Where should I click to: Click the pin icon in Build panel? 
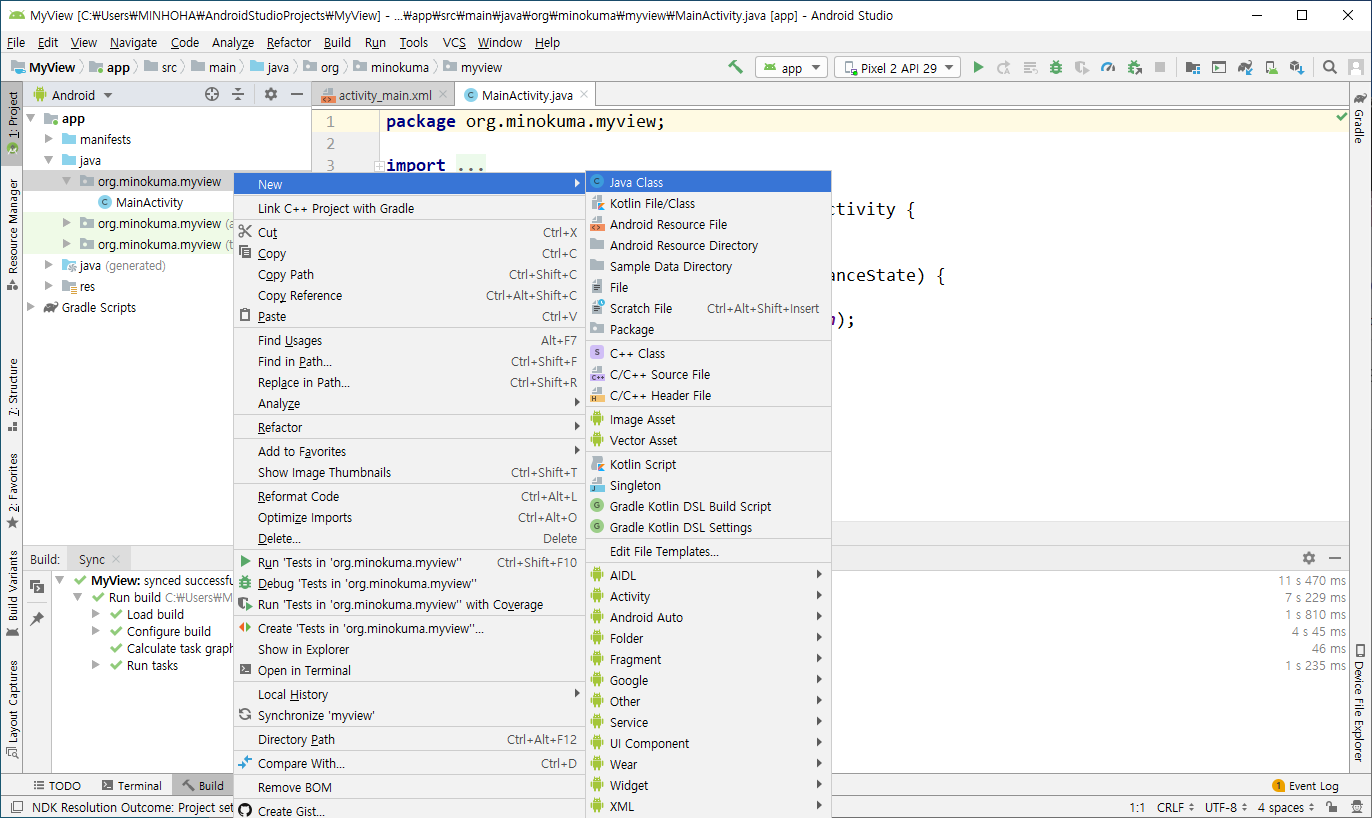[37, 619]
